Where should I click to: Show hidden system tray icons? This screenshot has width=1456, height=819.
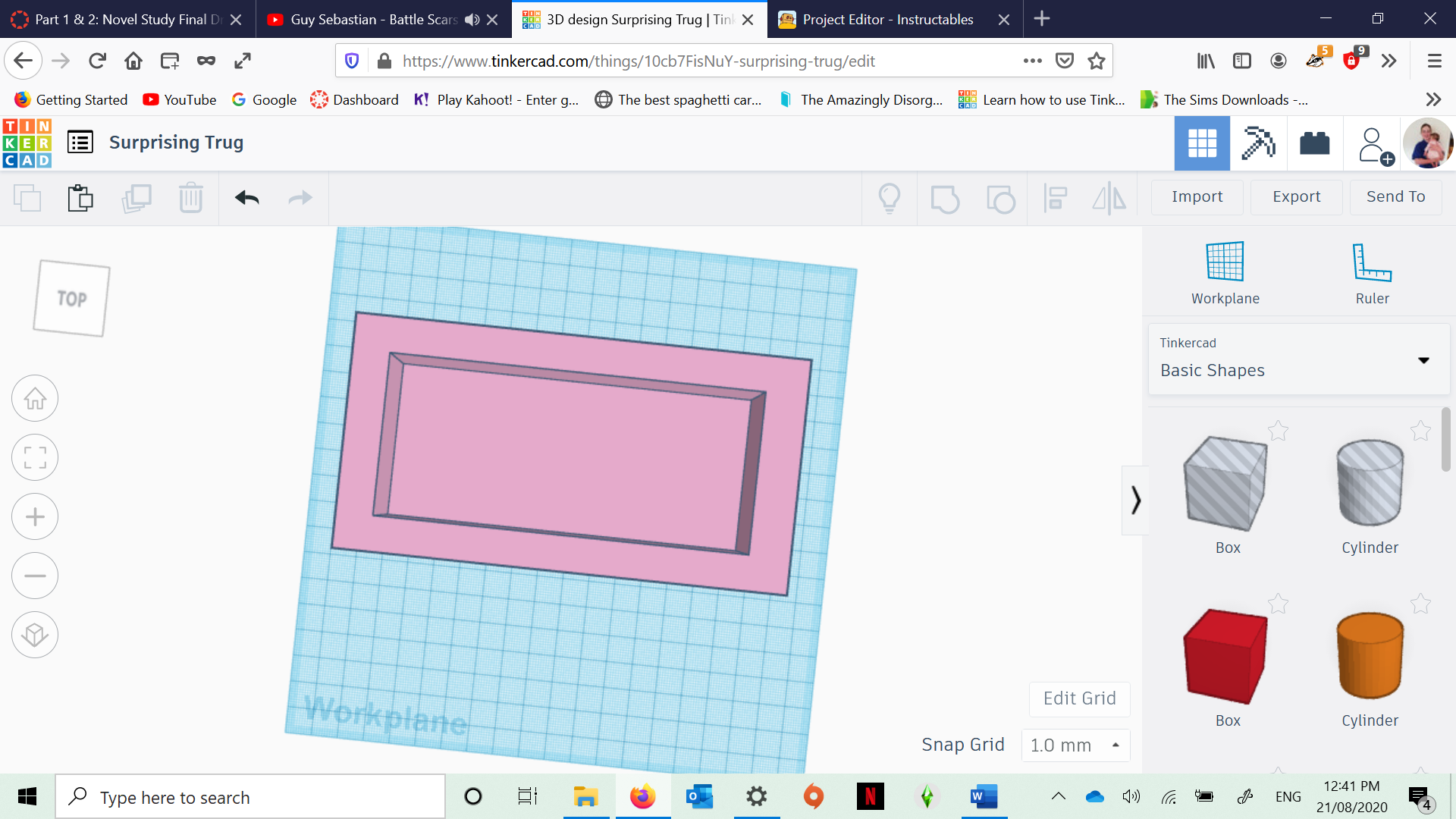tap(1058, 797)
